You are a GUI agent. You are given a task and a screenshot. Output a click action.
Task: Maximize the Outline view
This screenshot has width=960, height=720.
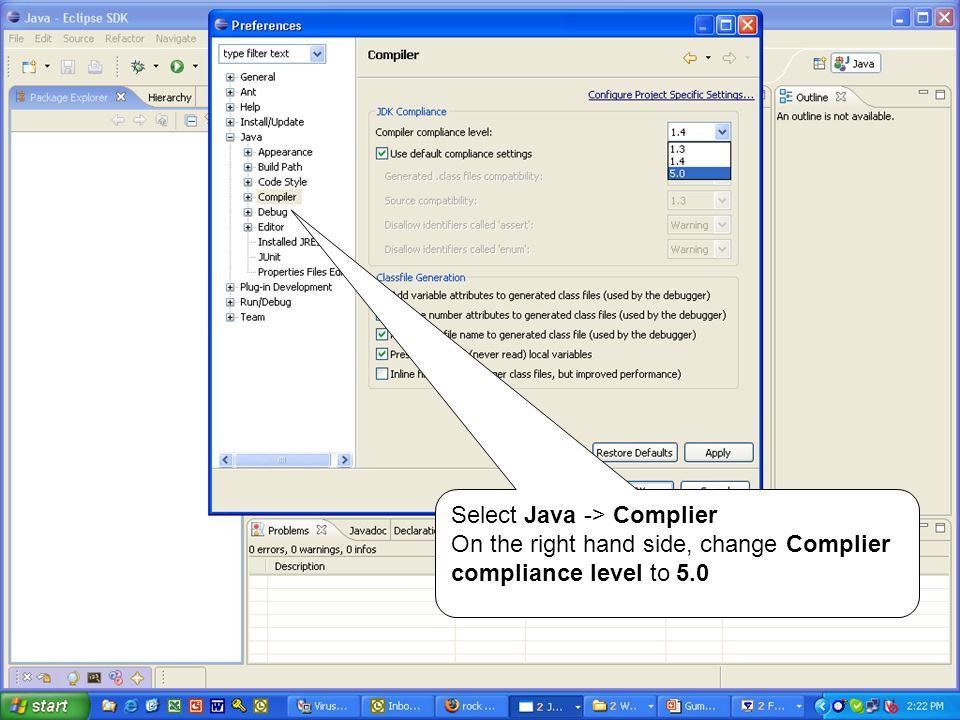940,94
